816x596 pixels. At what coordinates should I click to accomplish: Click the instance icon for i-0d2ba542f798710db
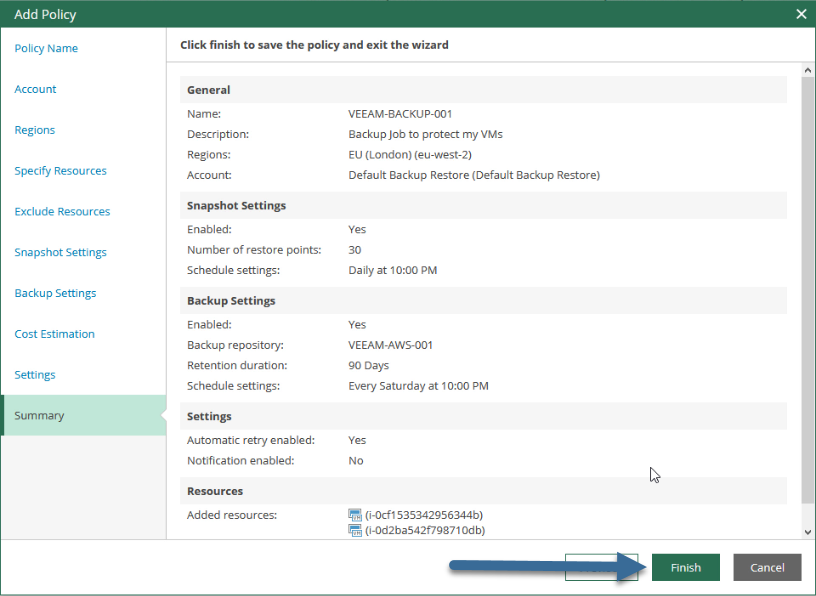[x=355, y=530]
